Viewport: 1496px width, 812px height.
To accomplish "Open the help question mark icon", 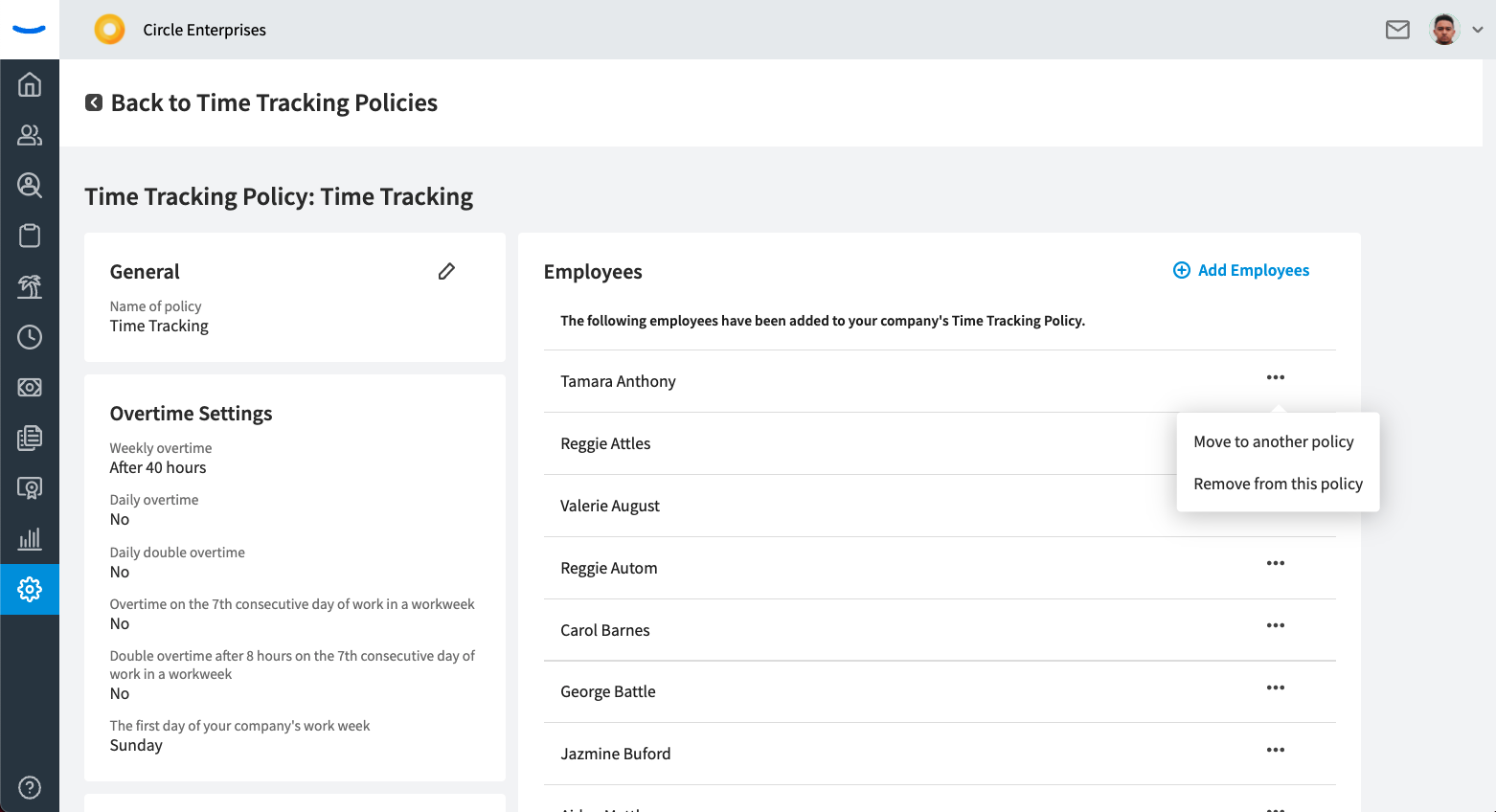I will pos(30,787).
